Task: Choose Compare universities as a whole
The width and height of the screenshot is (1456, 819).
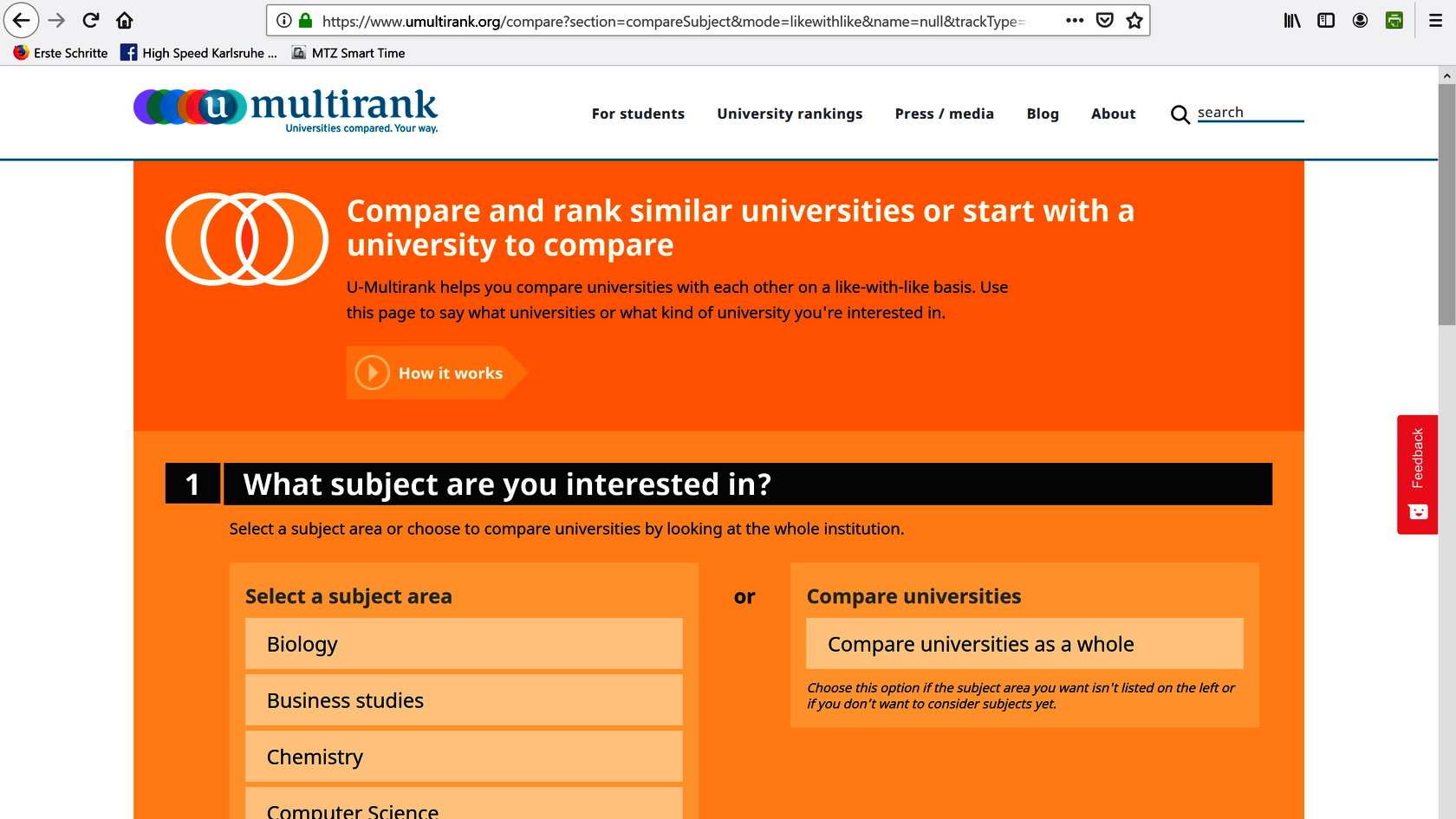Action: 1024,644
